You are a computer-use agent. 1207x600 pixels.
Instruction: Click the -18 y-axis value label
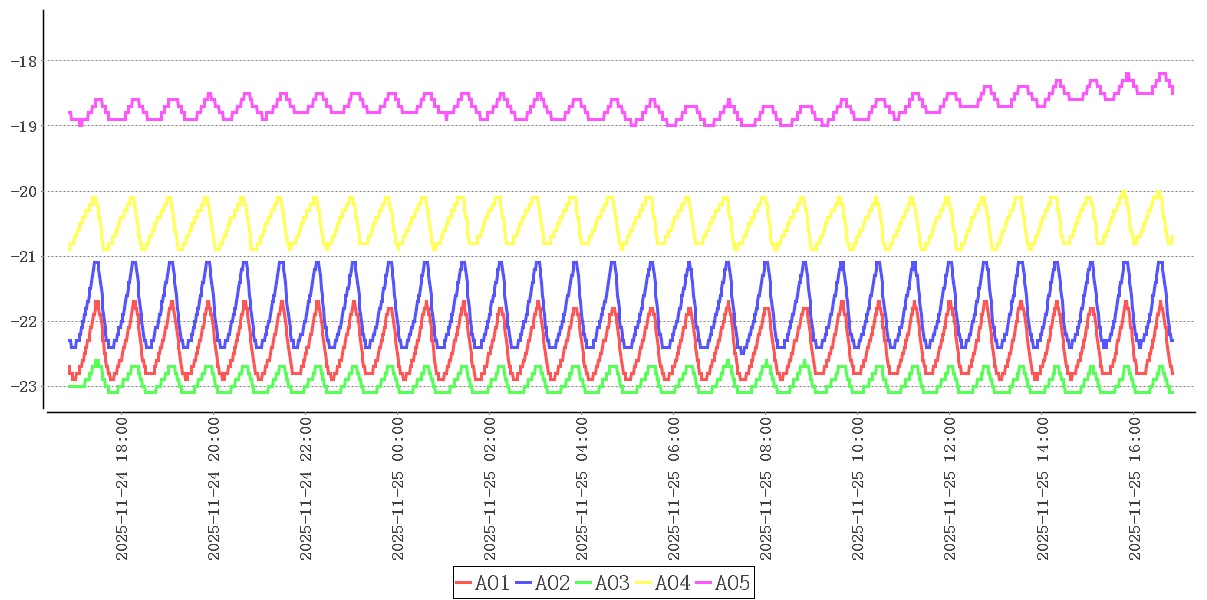coord(23,61)
